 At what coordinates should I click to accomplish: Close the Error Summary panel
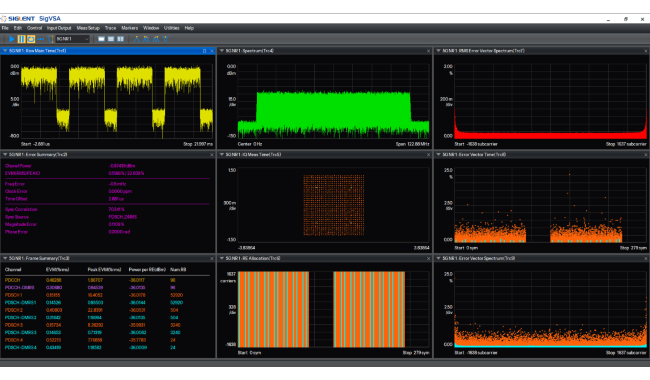tap(212, 155)
